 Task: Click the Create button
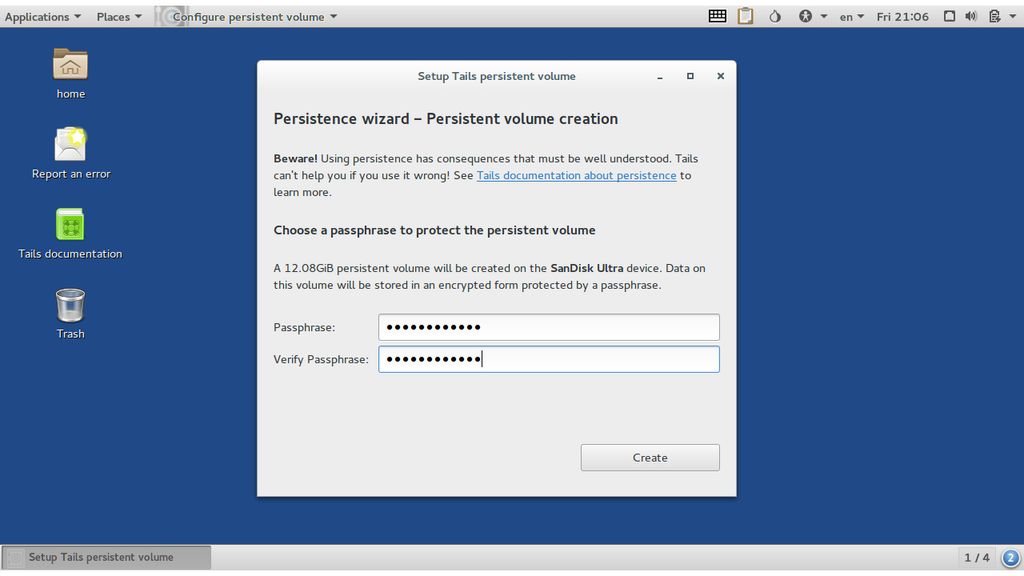click(x=650, y=458)
